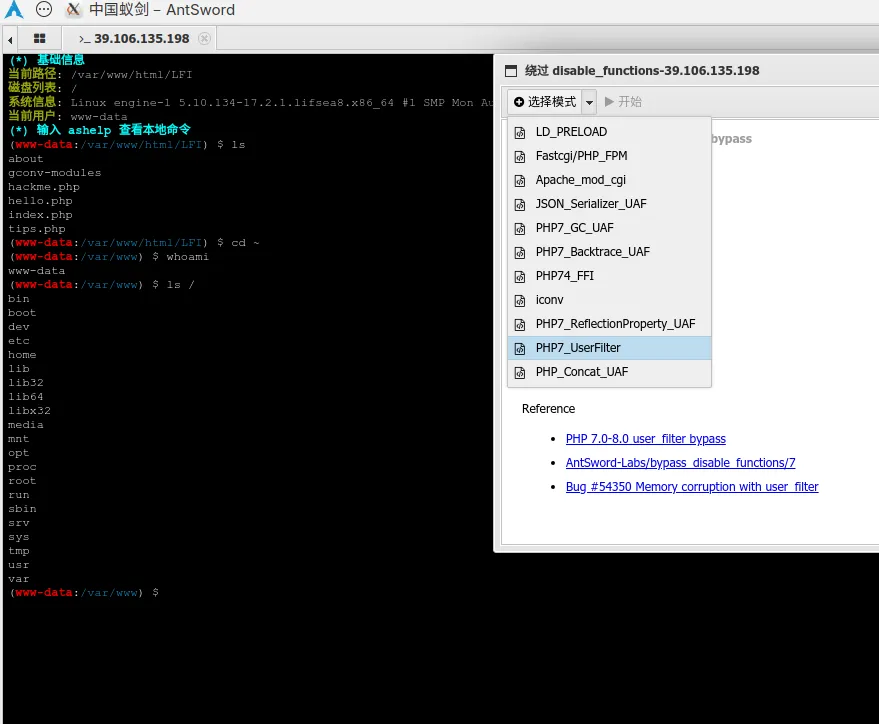This screenshot has width=879, height=724.
Task: Click file icon beside LD_PRELOAD
Action: (x=520, y=133)
